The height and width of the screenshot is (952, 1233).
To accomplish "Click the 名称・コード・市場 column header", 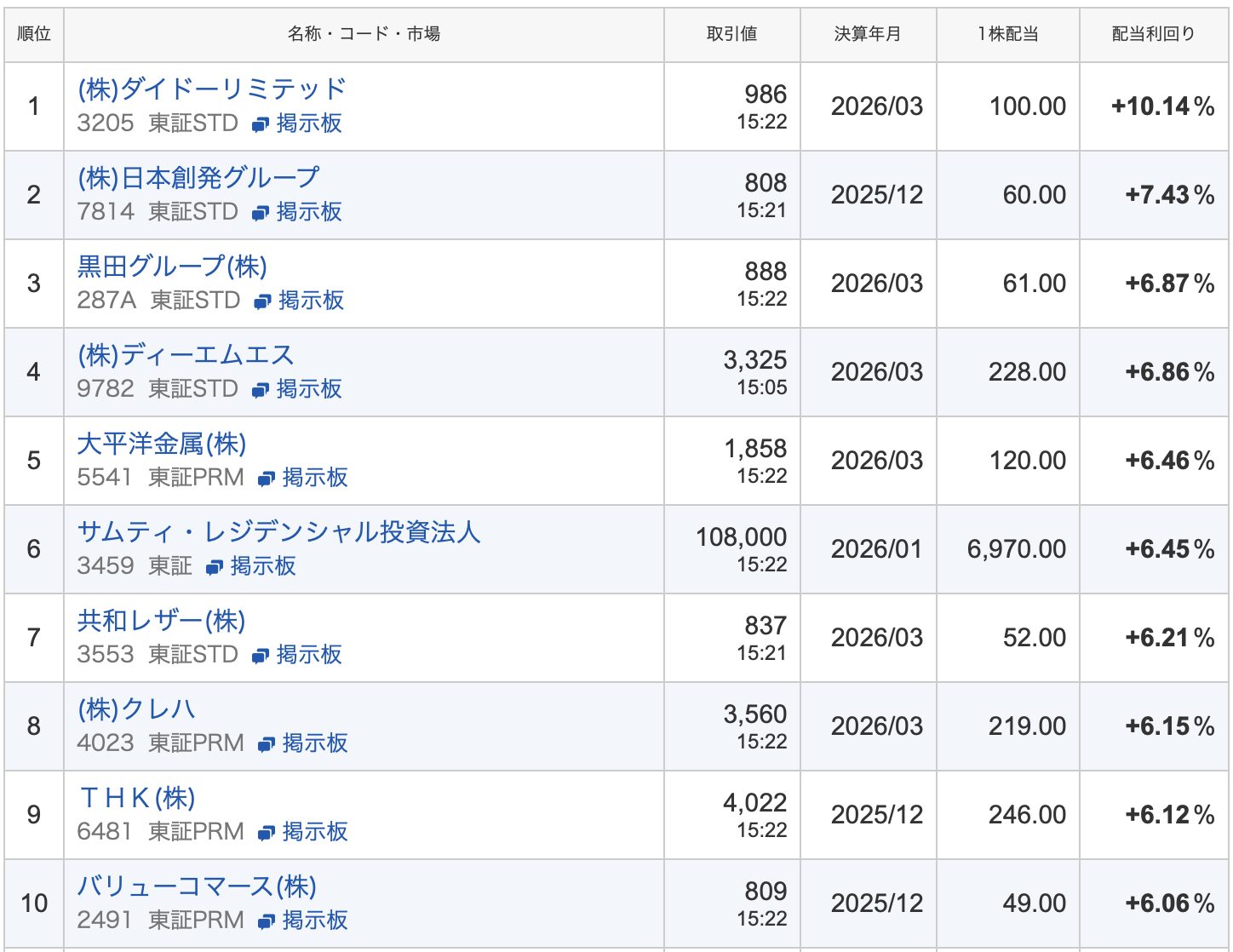I will (x=364, y=34).
